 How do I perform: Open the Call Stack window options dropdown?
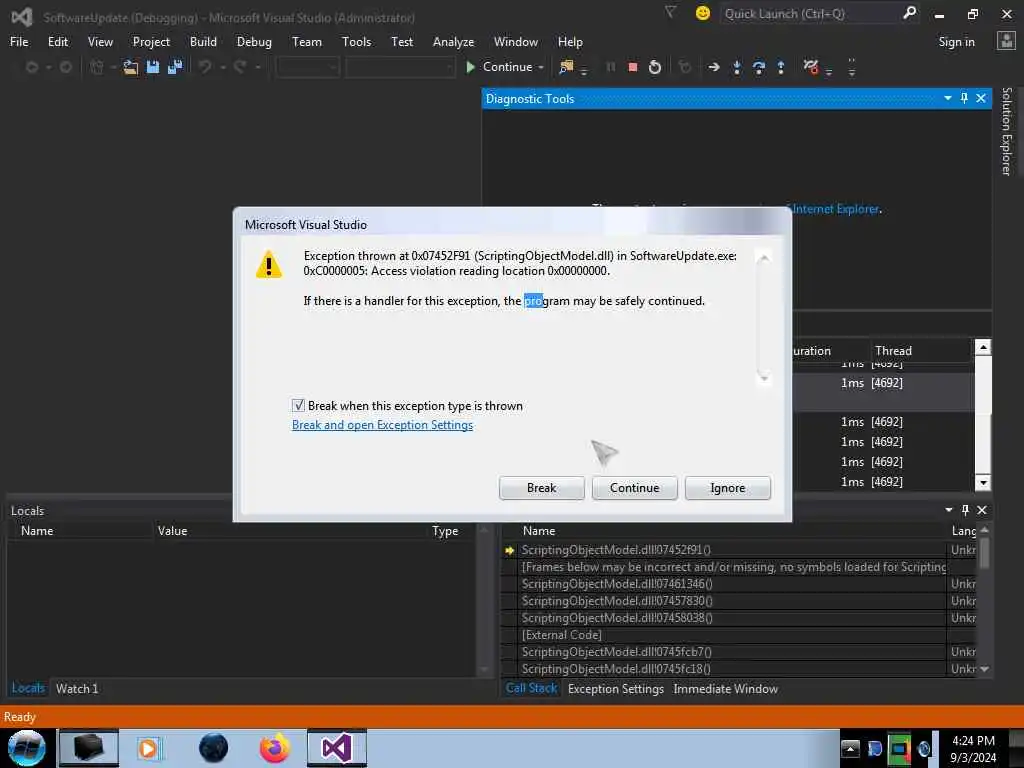point(949,510)
